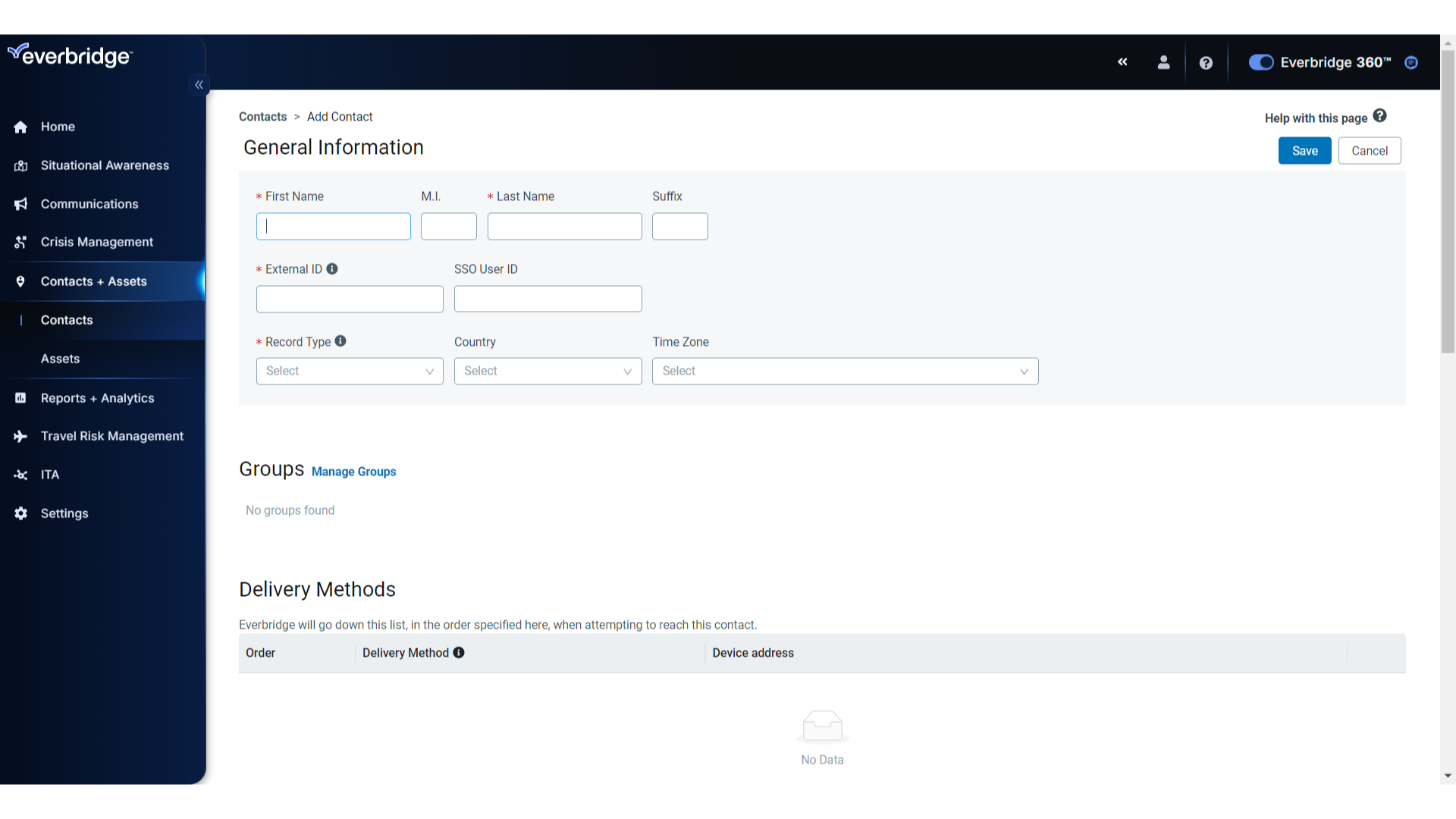Open the user profile icon
The width and height of the screenshot is (1456, 819).
1163,62
